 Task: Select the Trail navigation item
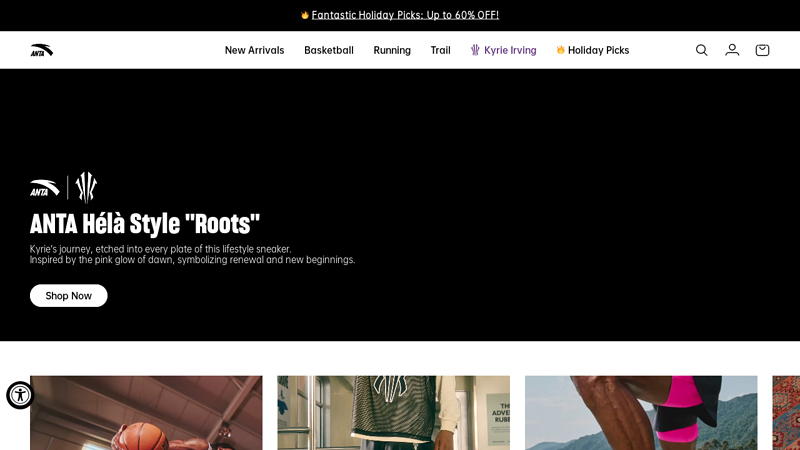pos(440,50)
